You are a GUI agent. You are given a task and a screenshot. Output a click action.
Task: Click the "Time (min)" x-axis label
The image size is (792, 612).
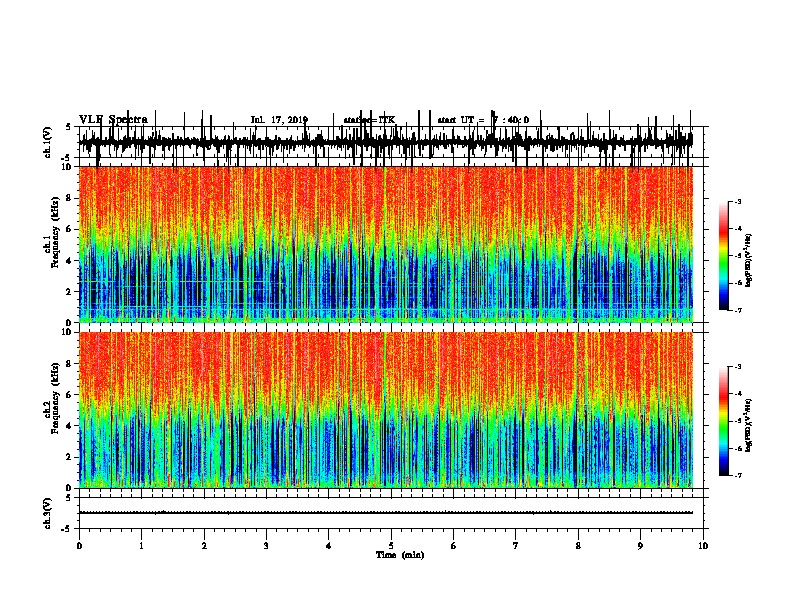click(400, 554)
